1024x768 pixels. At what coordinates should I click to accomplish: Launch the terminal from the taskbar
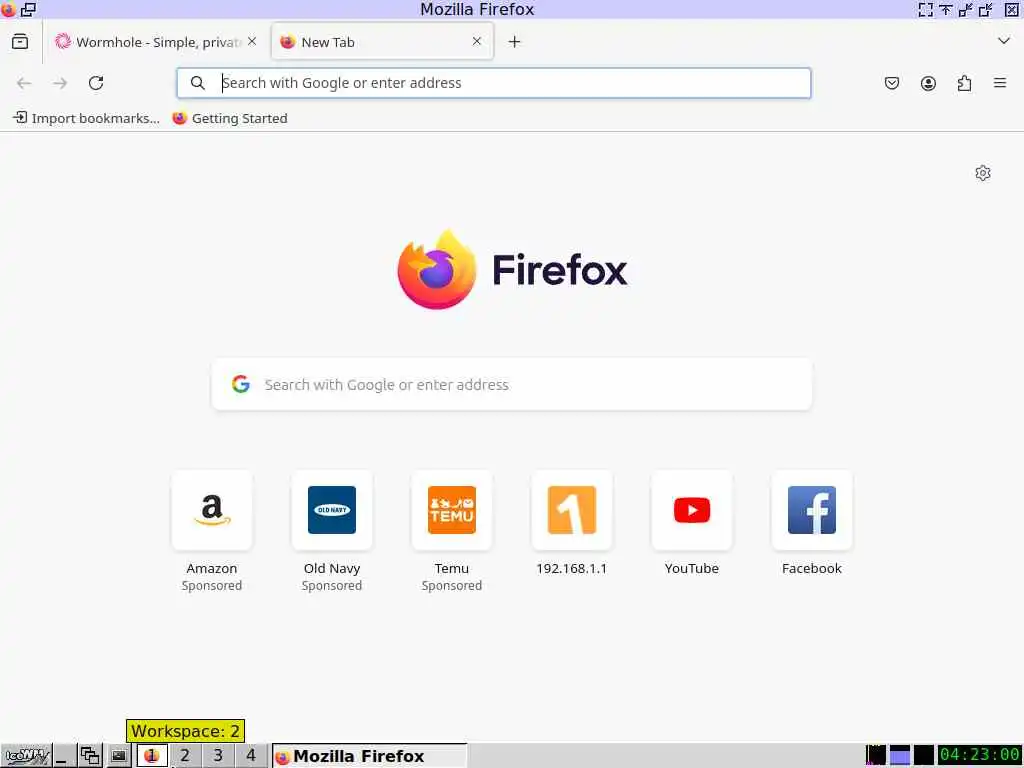click(x=118, y=756)
